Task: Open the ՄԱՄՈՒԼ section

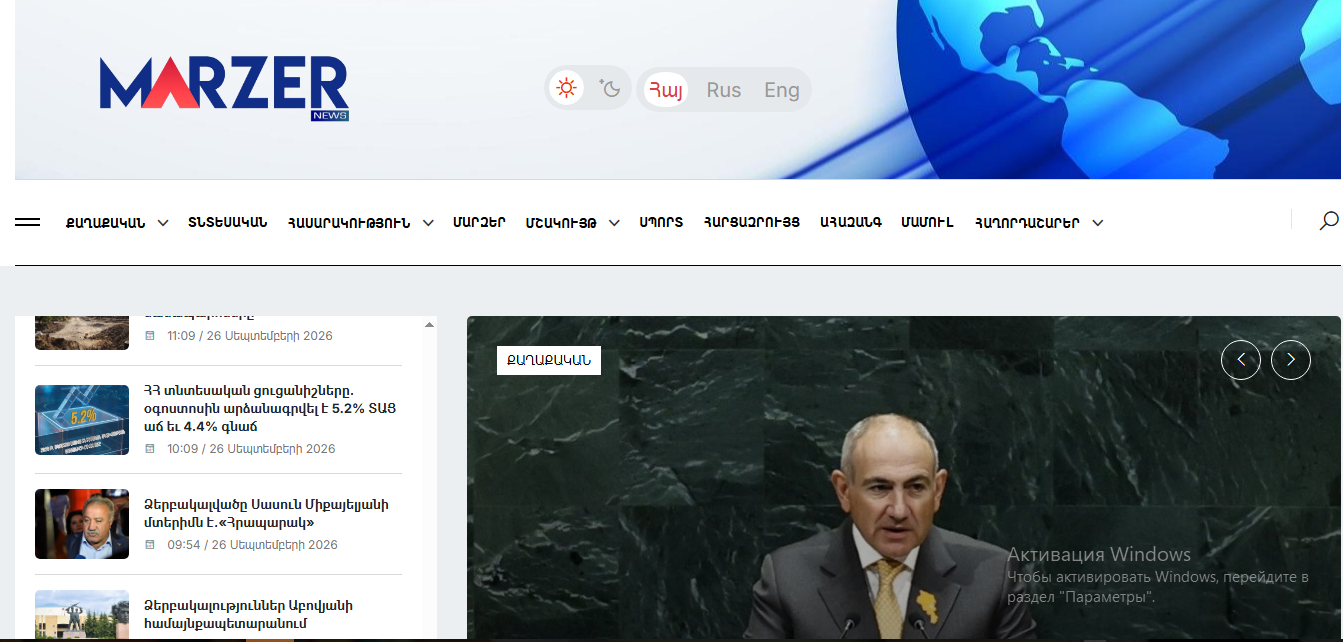Action: (928, 222)
